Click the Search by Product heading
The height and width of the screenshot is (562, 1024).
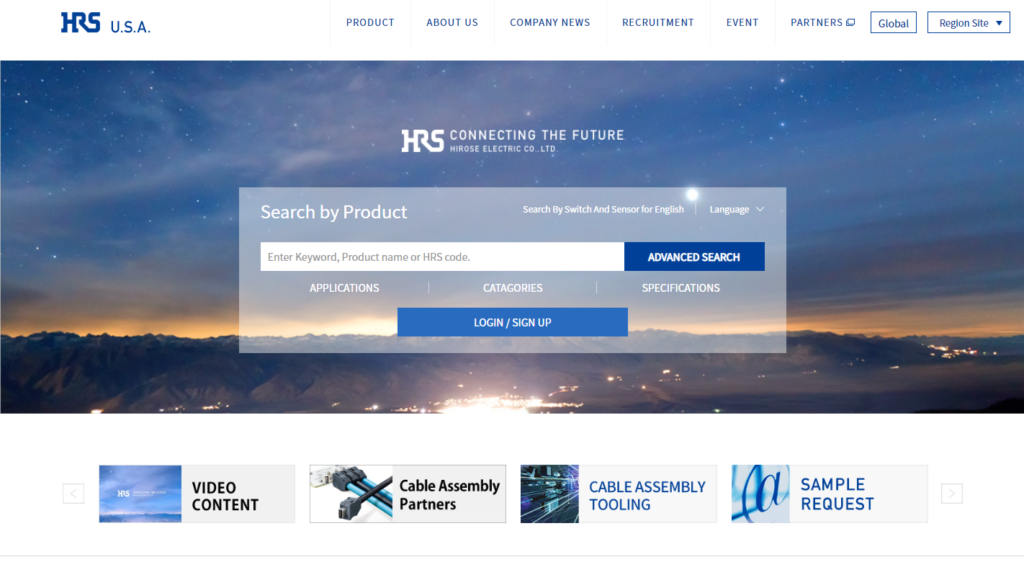click(x=334, y=212)
